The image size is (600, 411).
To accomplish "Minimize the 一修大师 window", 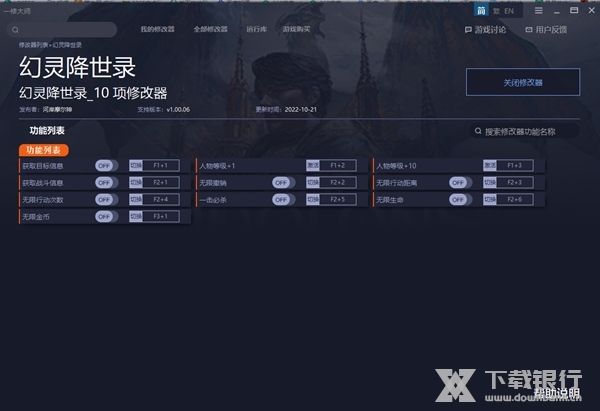I will coord(556,11).
